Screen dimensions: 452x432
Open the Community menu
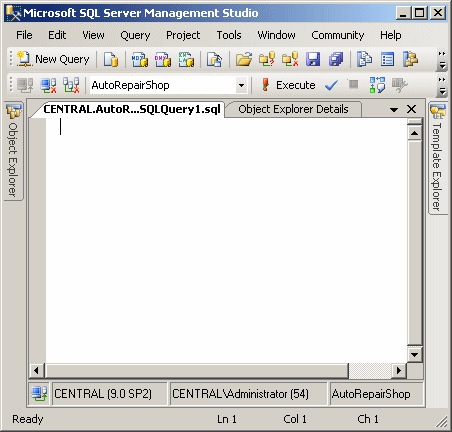pos(338,35)
